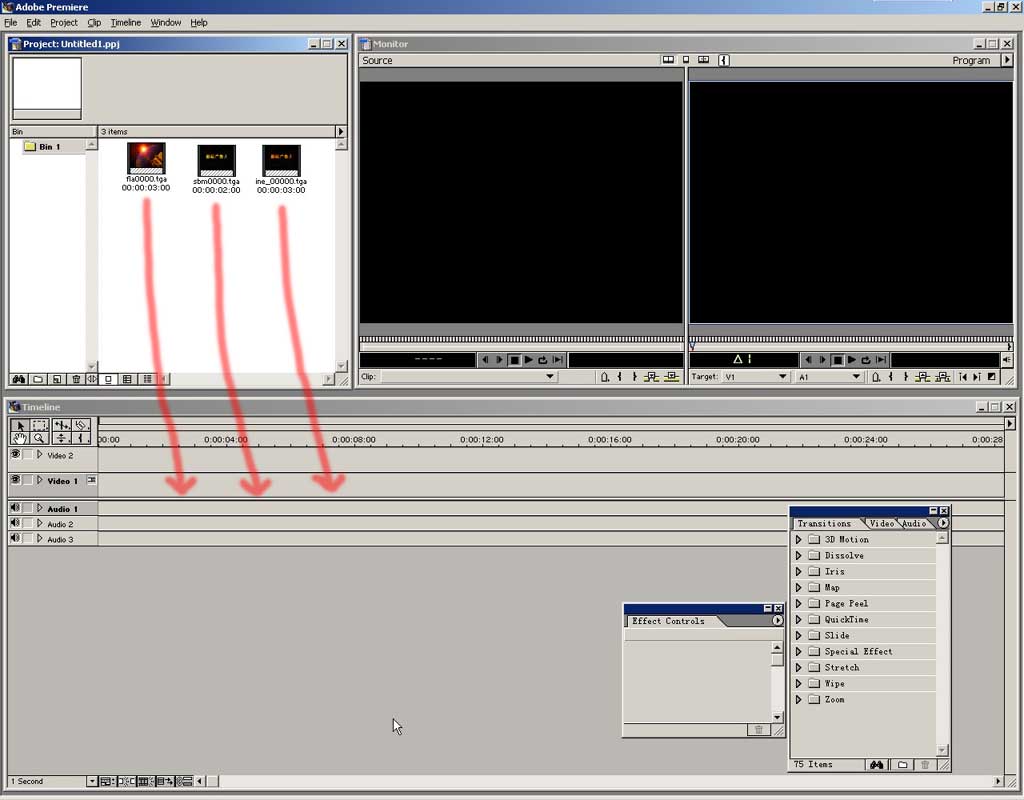Viewport: 1024px width, 800px height.
Task: Switch to the Video effects tab
Action: 881,523
